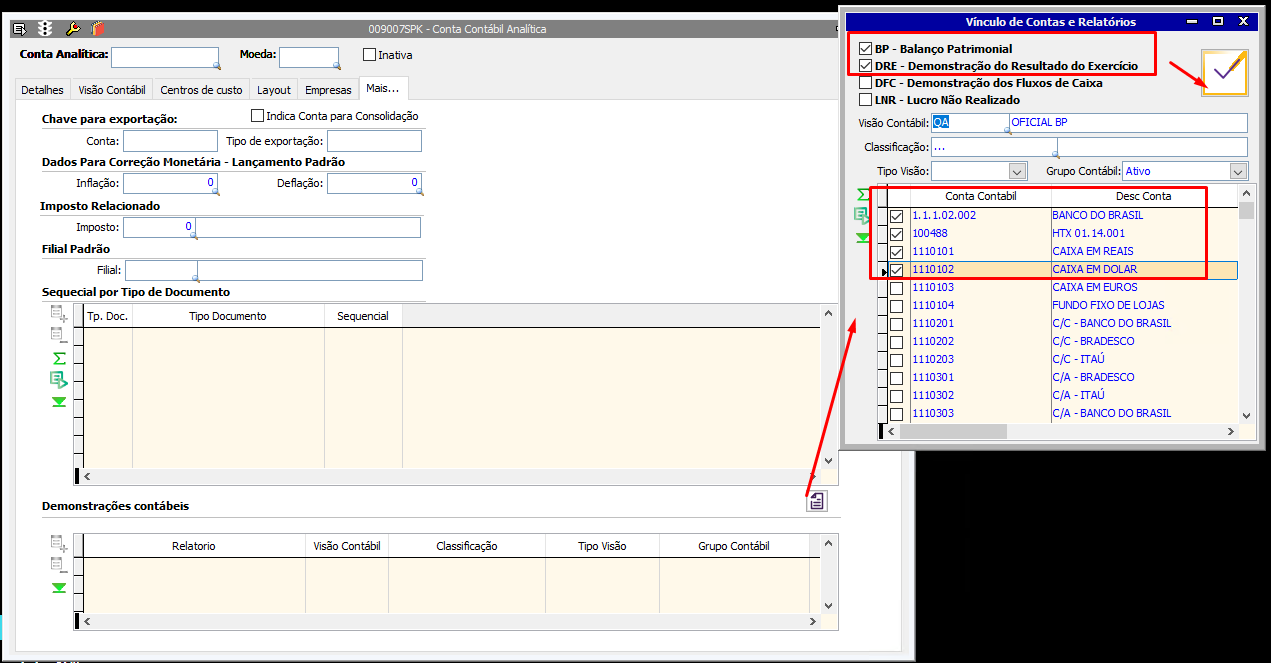Open the Empresas tab
Image resolution: width=1271 pixels, height=663 pixels.
tap(328, 90)
